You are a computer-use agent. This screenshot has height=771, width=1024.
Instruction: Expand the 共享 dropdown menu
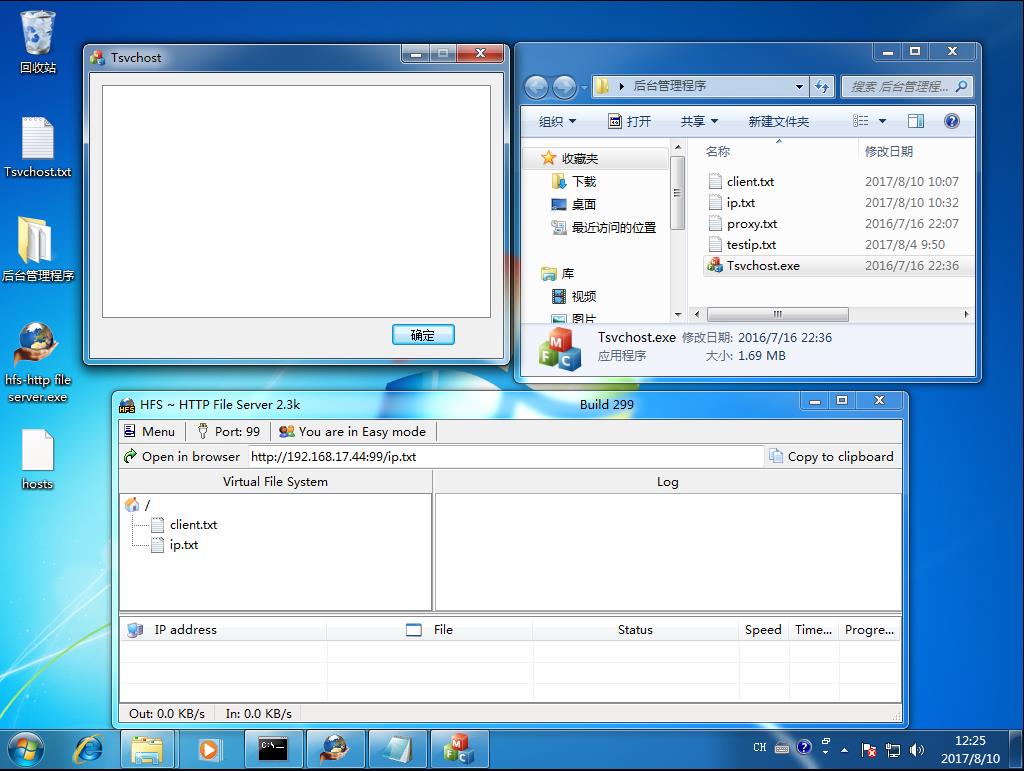coord(699,122)
